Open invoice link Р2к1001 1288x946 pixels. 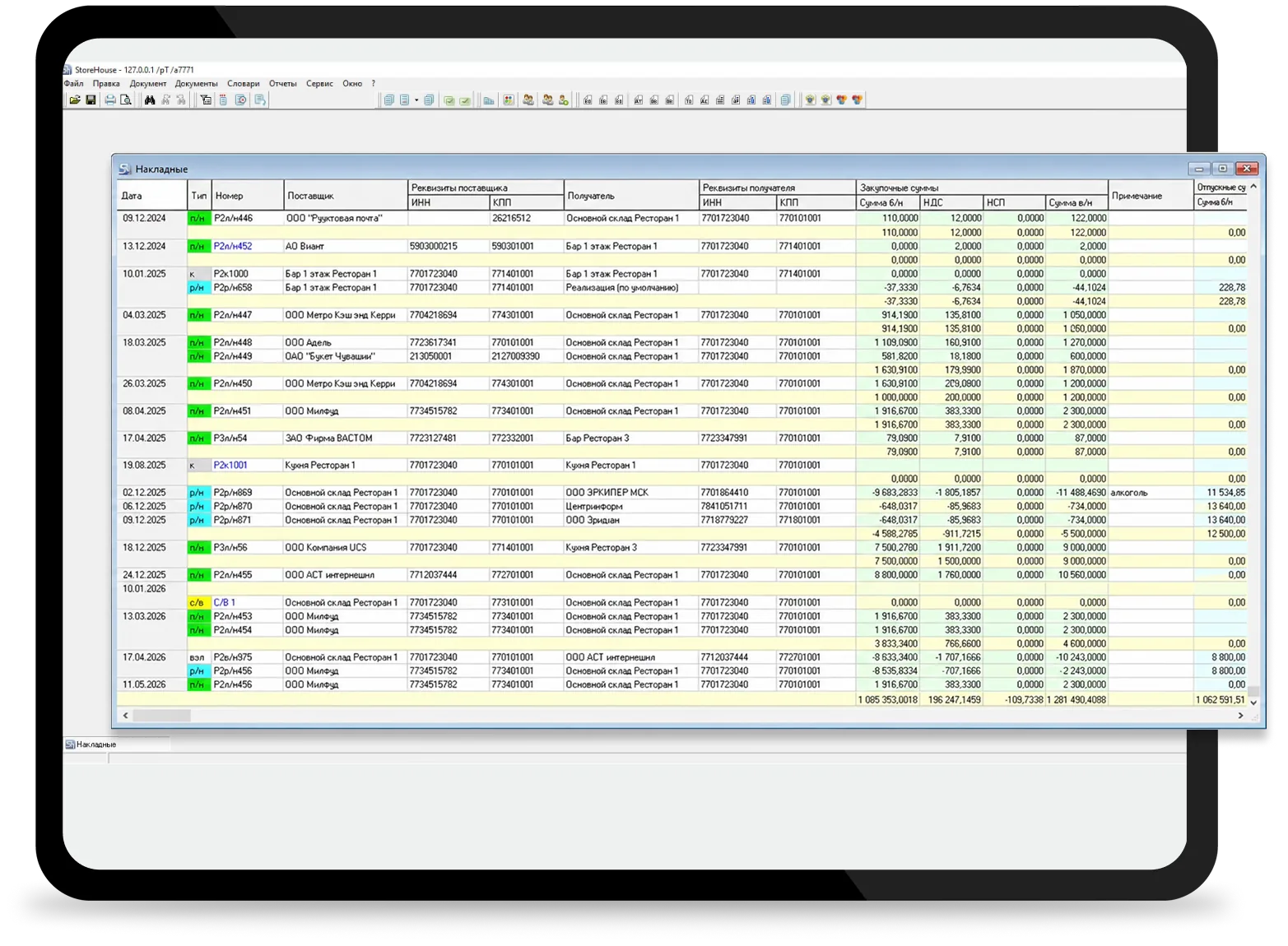(230, 466)
